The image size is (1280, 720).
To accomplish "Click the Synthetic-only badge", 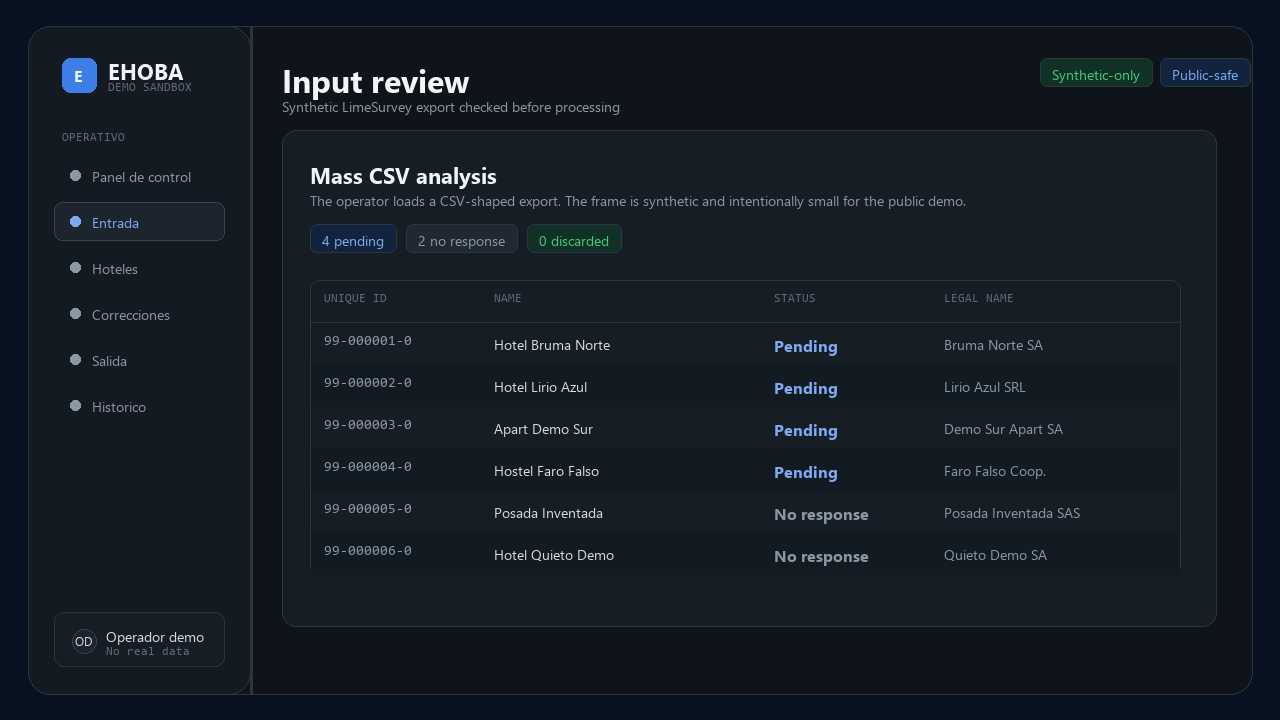I will coord(1096,73).
